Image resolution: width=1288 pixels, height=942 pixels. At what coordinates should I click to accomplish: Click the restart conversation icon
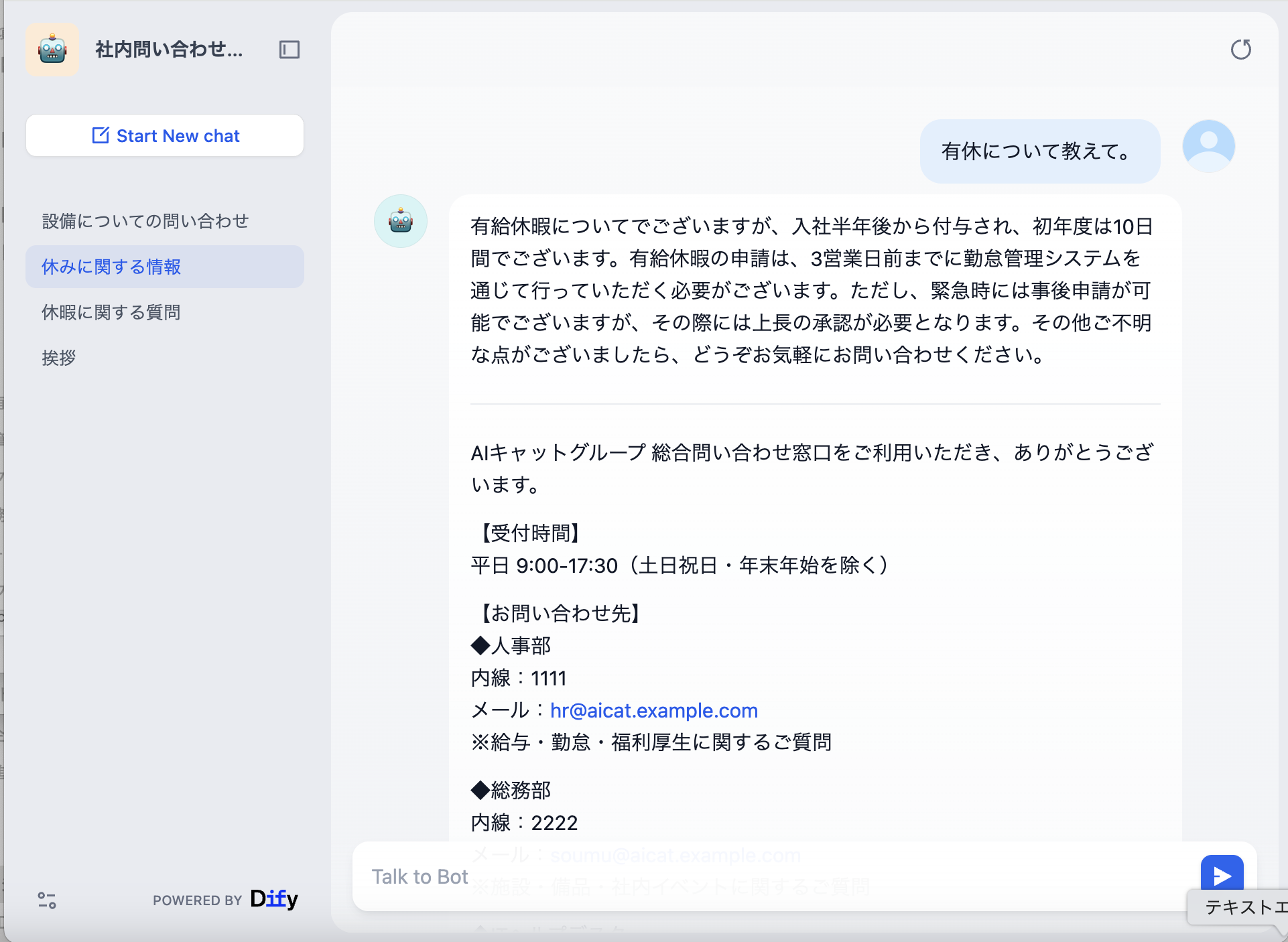(x=1240, y=50)
